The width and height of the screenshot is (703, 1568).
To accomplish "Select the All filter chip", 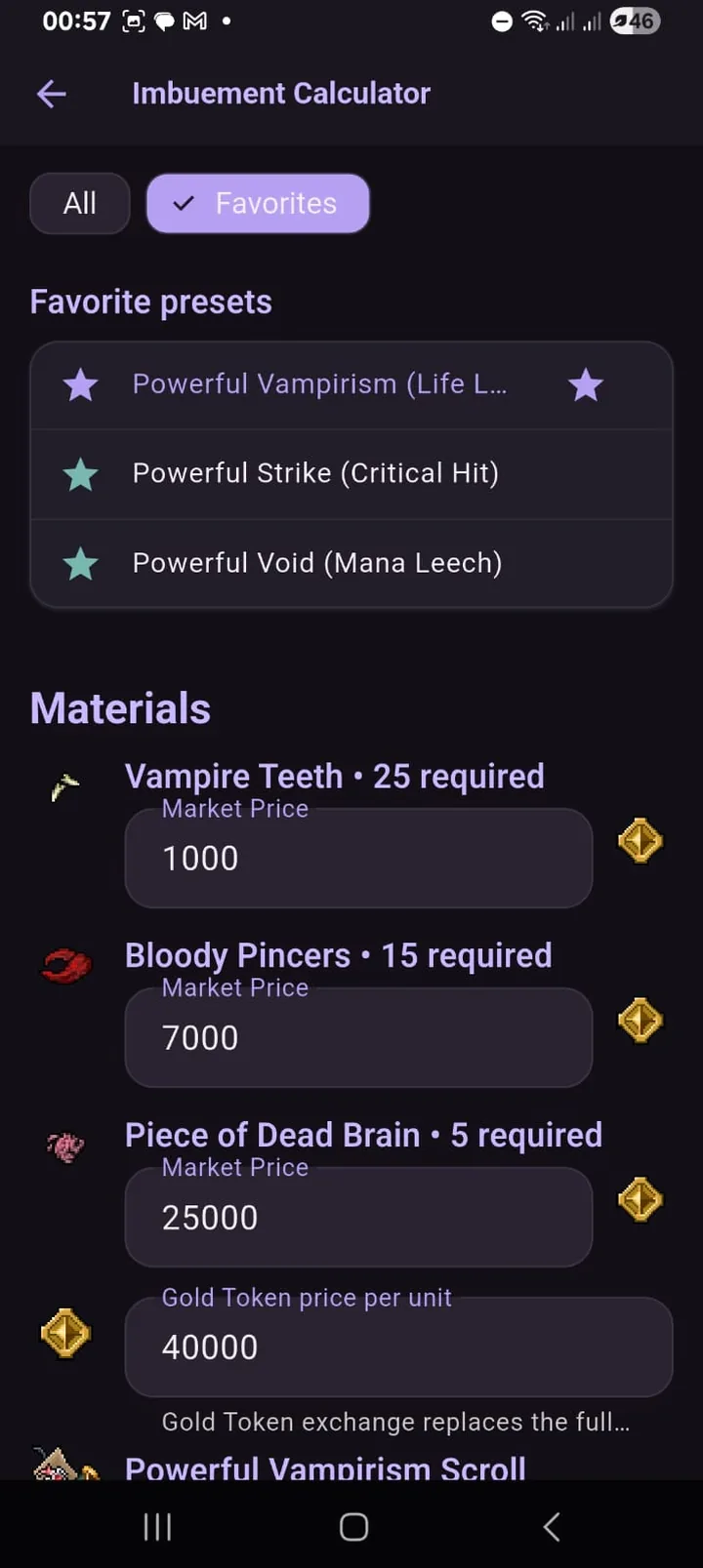I will 80,203.
